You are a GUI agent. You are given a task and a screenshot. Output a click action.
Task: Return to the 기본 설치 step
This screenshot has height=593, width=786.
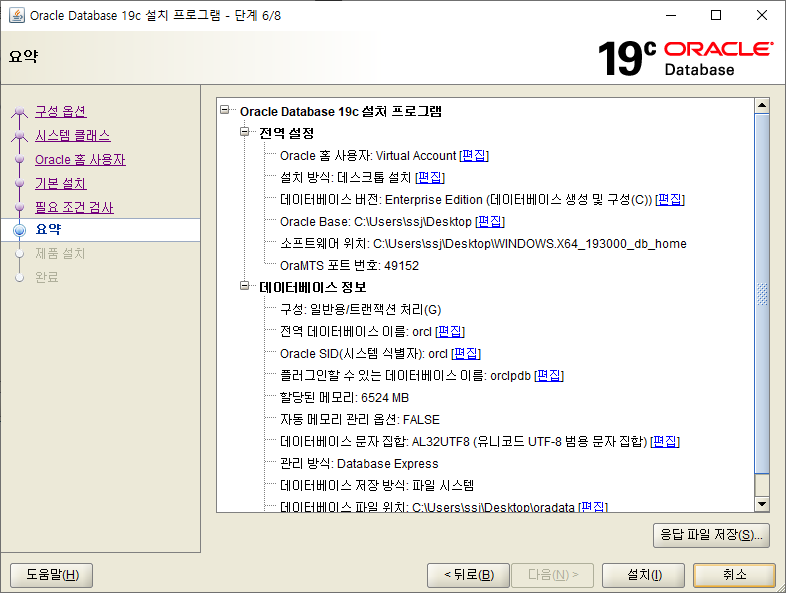[61, 183]
